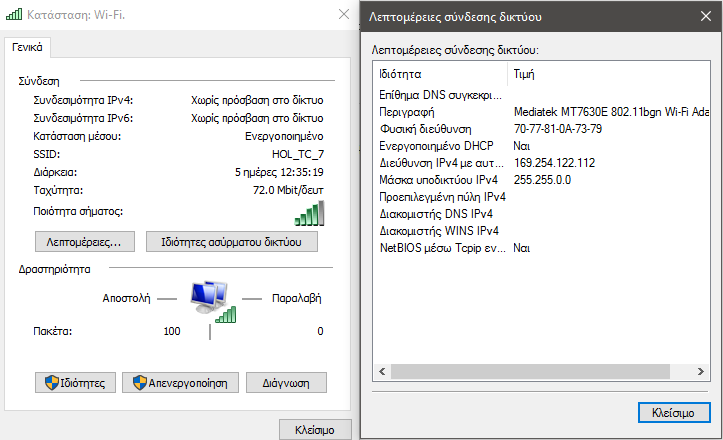Click the Ποιότητα σήματος: label
Image resolution: width=723 pixels, height=440 pixels.
(78, 211)
